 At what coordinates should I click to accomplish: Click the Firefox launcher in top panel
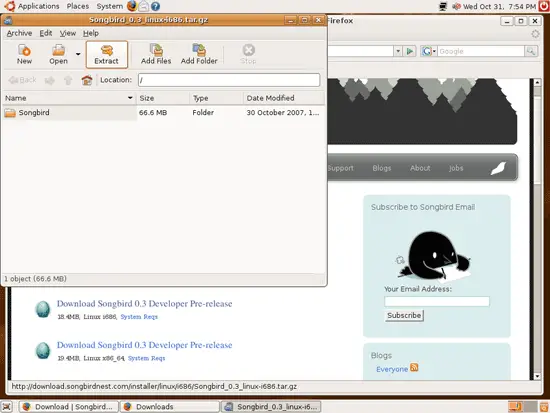tap(132, 6)
